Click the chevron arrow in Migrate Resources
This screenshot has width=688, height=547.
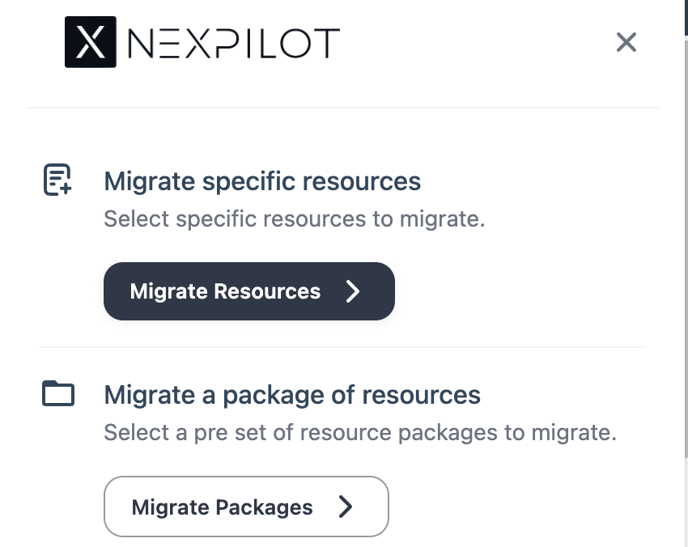[353, 291]
